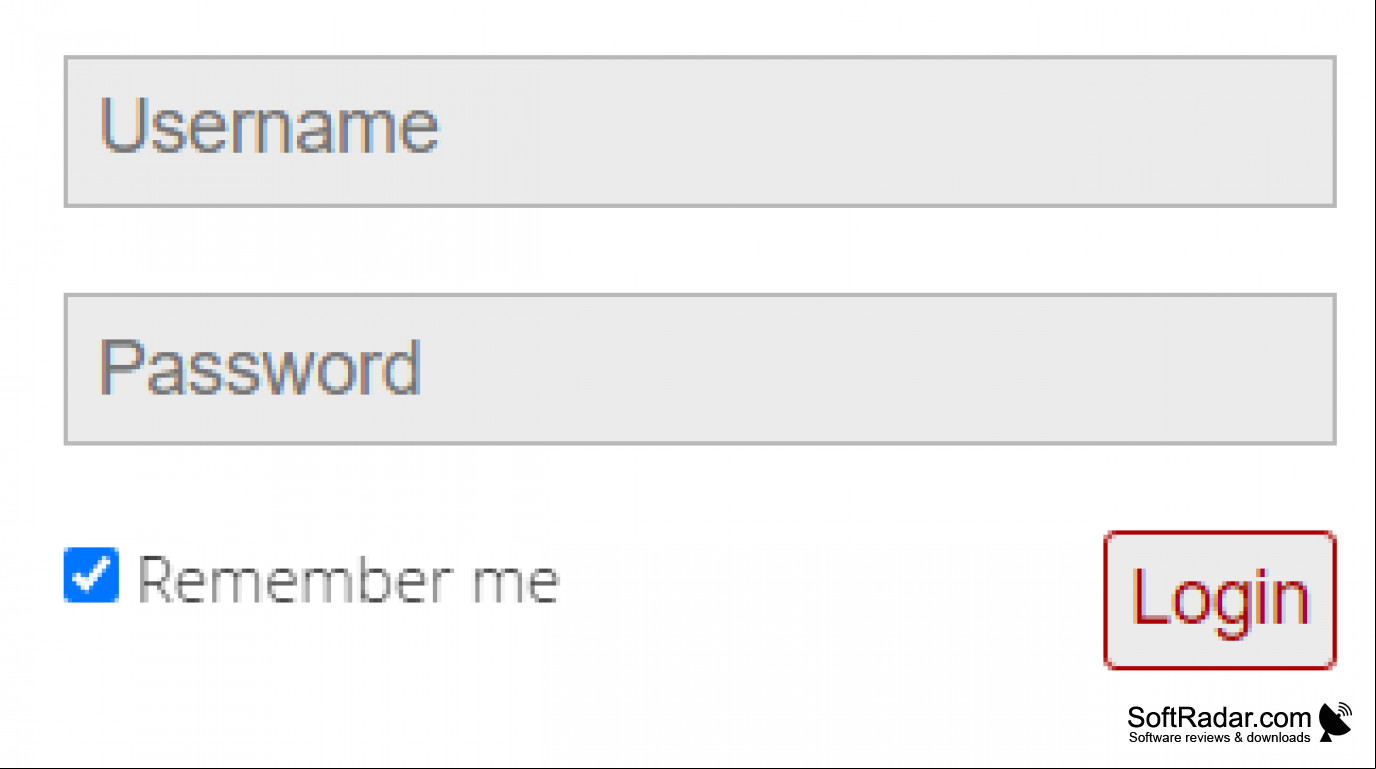The image size is (1376, 769).
Task: Click the Remember me label text
Action: [348, 579]
